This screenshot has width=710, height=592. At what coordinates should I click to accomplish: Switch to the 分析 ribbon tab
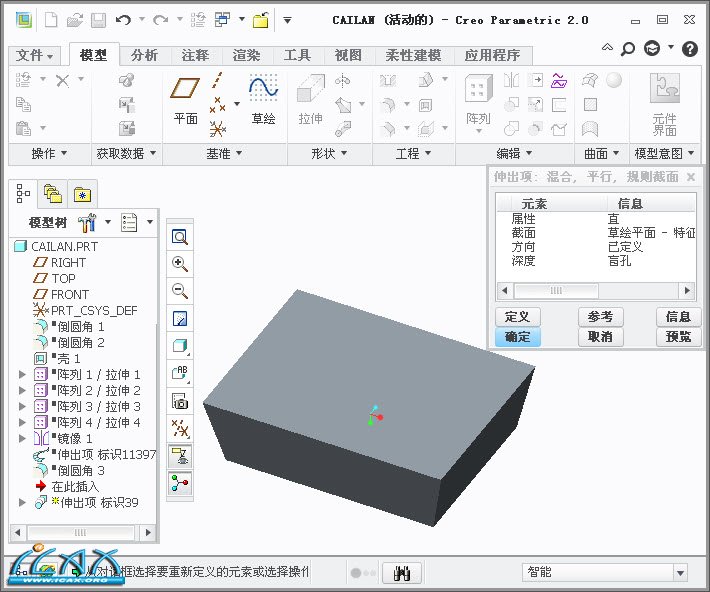tap(144, 55)
